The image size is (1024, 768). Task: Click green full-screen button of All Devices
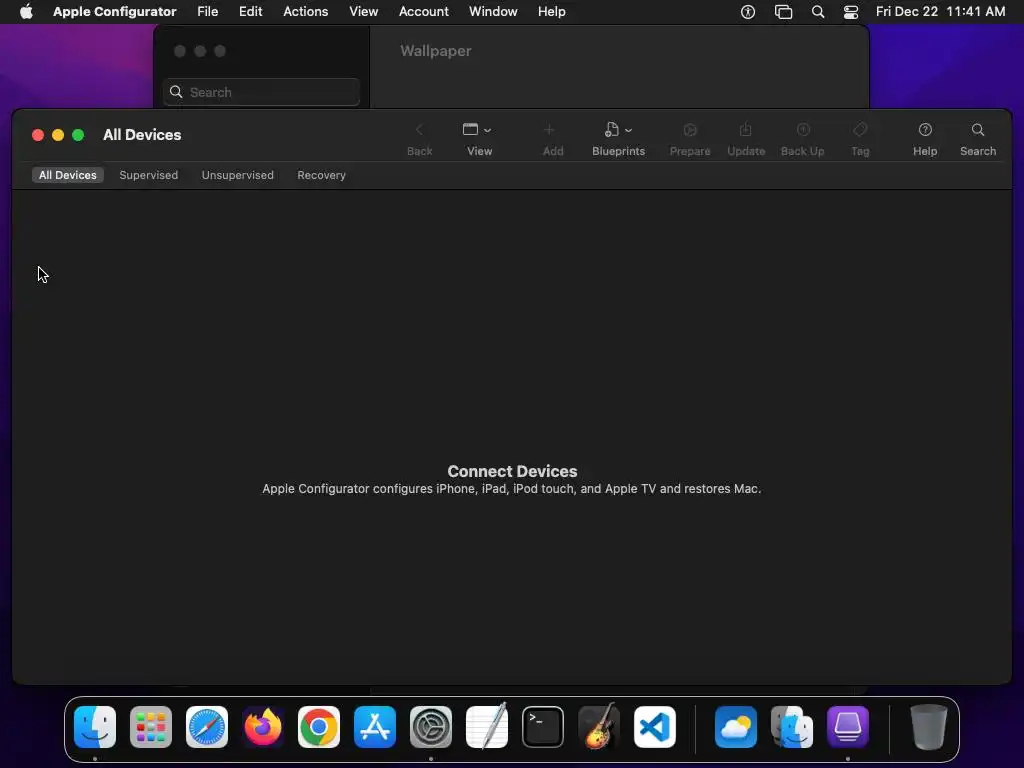pyautogui.click(x=78, y=135)
